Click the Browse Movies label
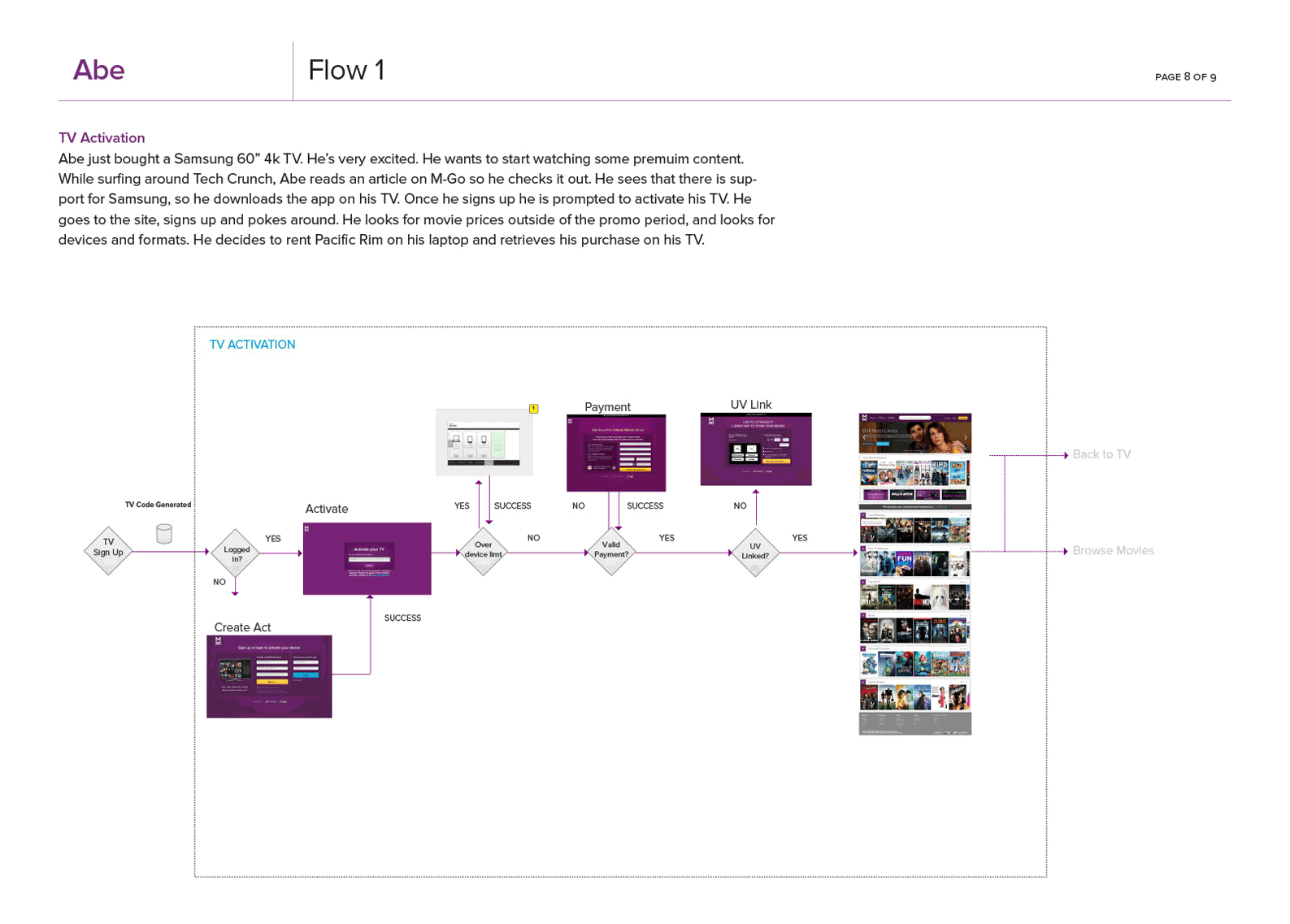This screenshot has height=924, width=1290. point(1113,551)
